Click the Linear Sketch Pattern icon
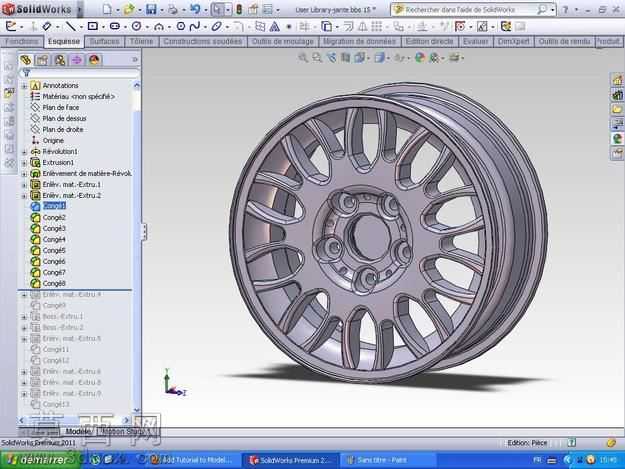The height and width of the screenshot is (469, 625). [x=376, y=27]
